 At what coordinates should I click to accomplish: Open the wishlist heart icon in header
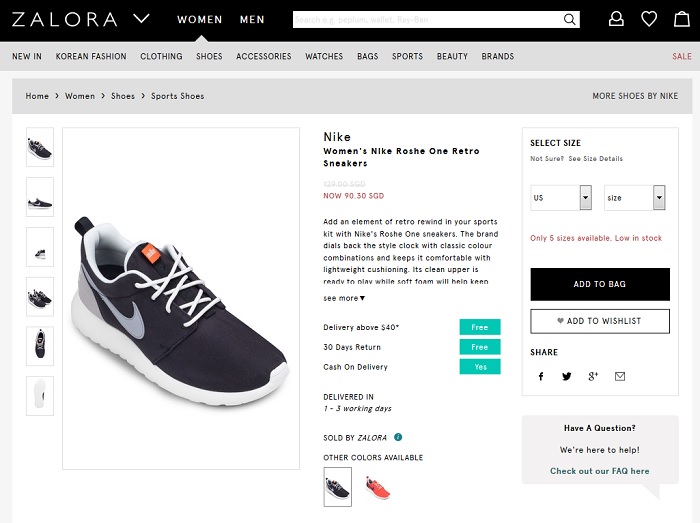pyautogui.click(x=649, y=19)
